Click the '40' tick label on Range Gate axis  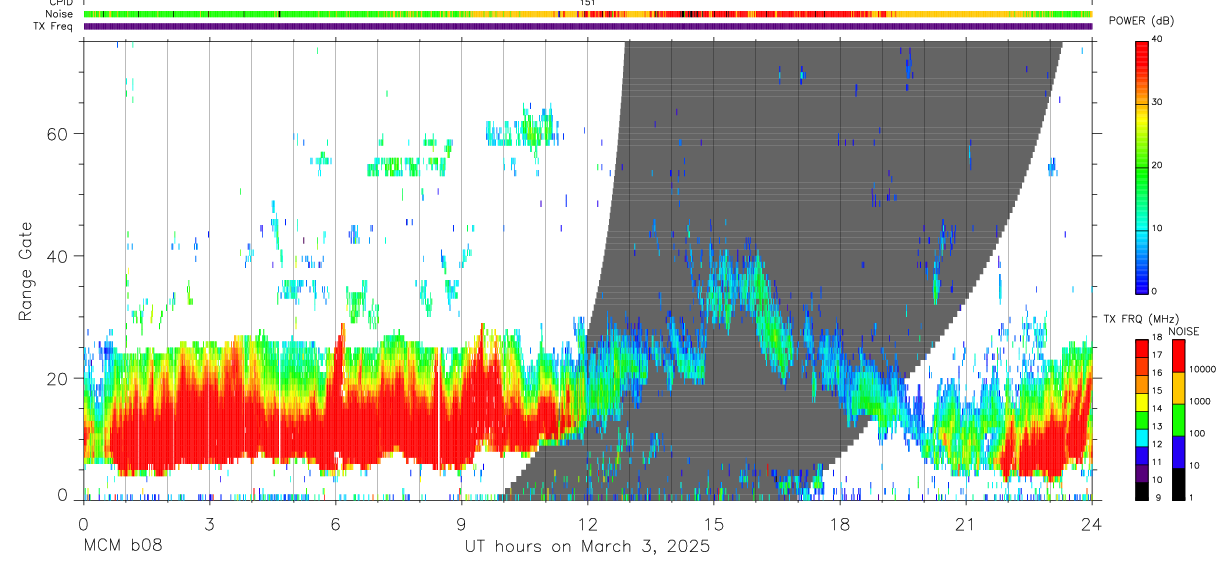(x=58, y=256)
